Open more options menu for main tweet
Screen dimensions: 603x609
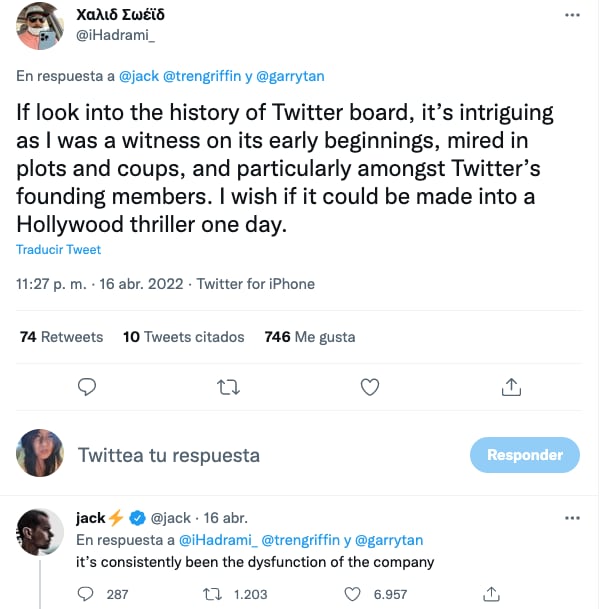(572, 16)
